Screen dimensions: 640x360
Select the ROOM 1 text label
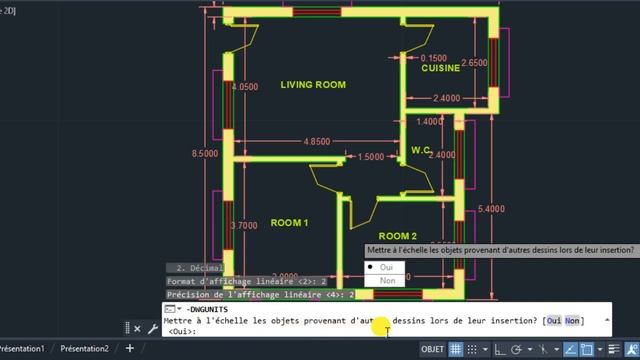pyautogui.click(x=289, y=223)
